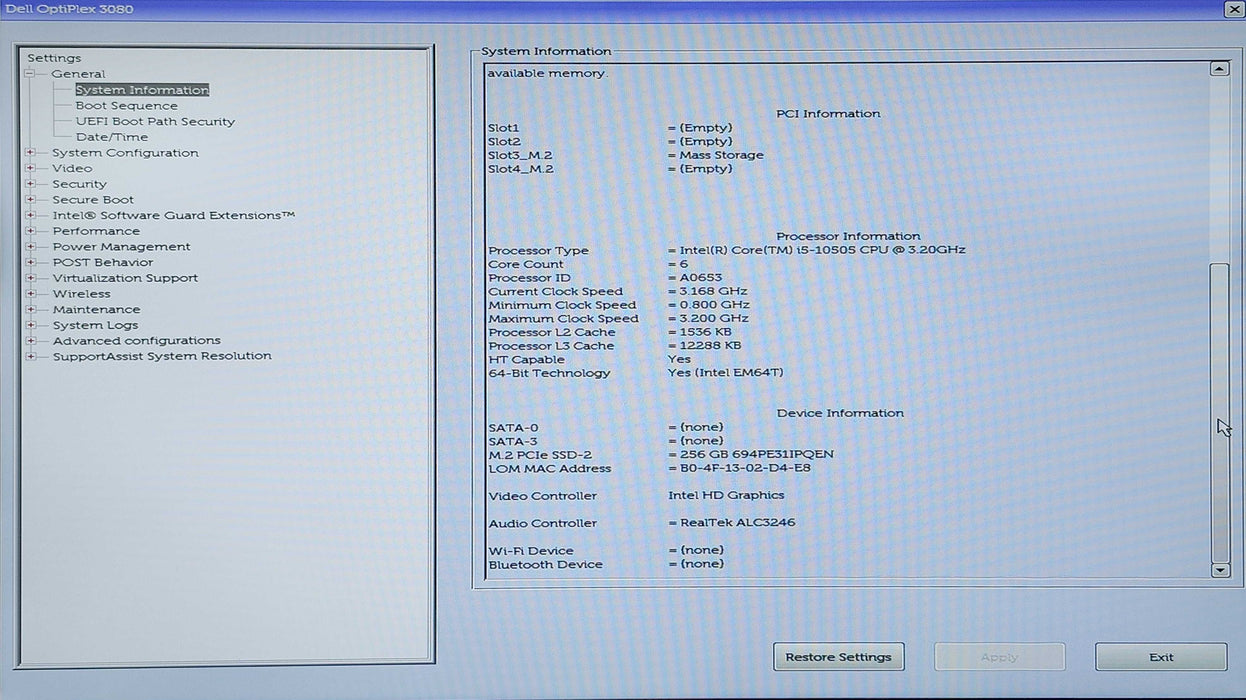The image size is (1246, 700).
Task: Select Wireless label
Action: (81, 294)
